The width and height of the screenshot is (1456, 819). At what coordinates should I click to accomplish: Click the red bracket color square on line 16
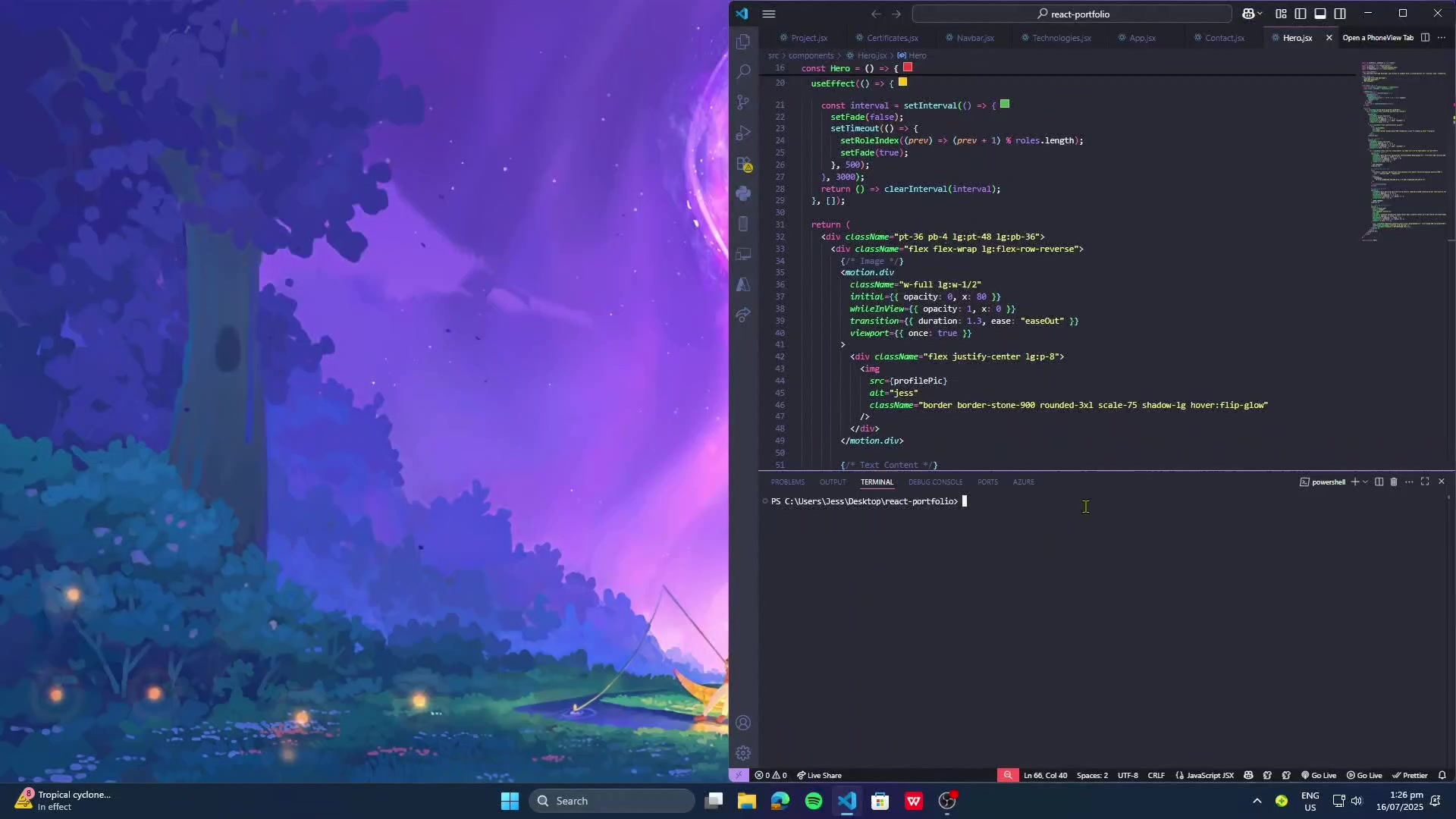908,67
